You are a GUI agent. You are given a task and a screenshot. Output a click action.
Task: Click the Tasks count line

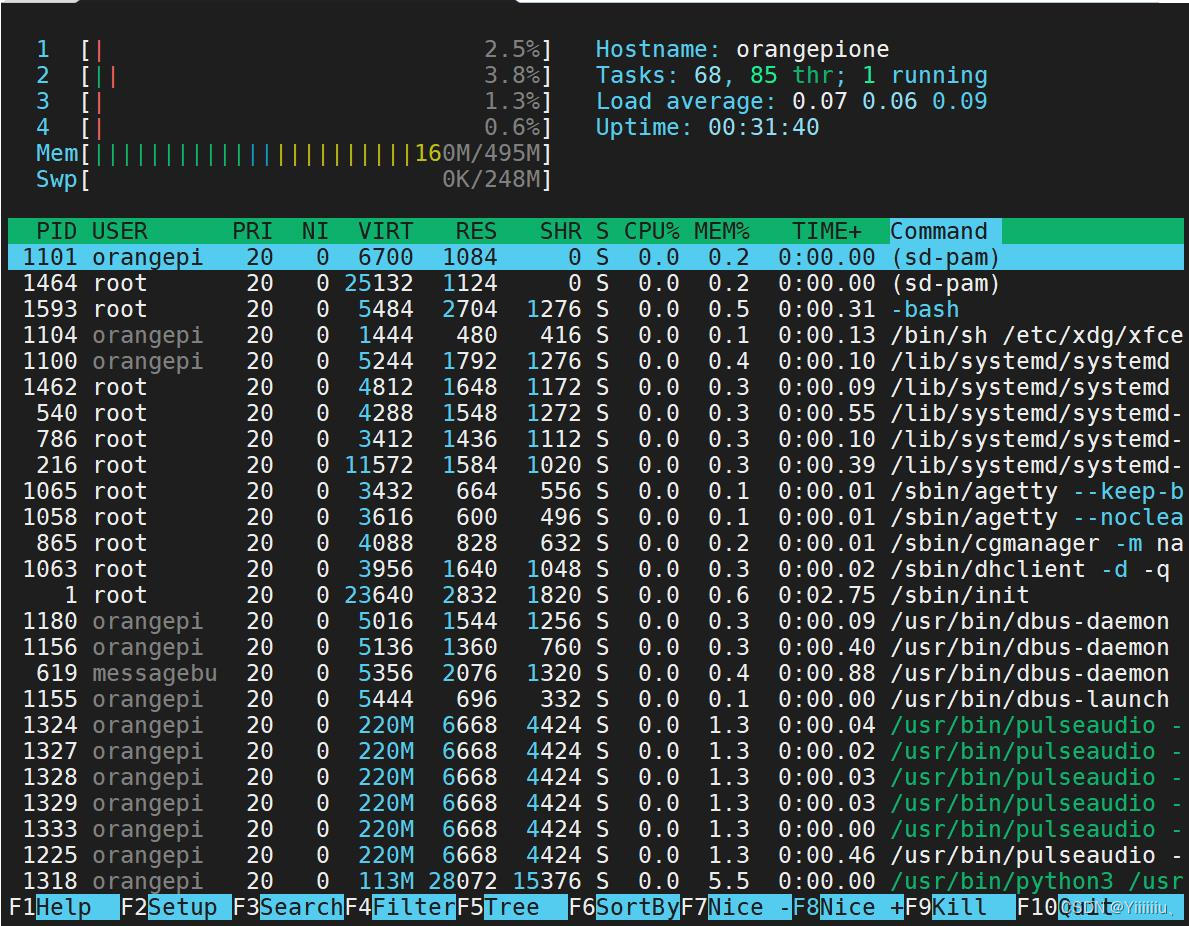tap(792, 76)
